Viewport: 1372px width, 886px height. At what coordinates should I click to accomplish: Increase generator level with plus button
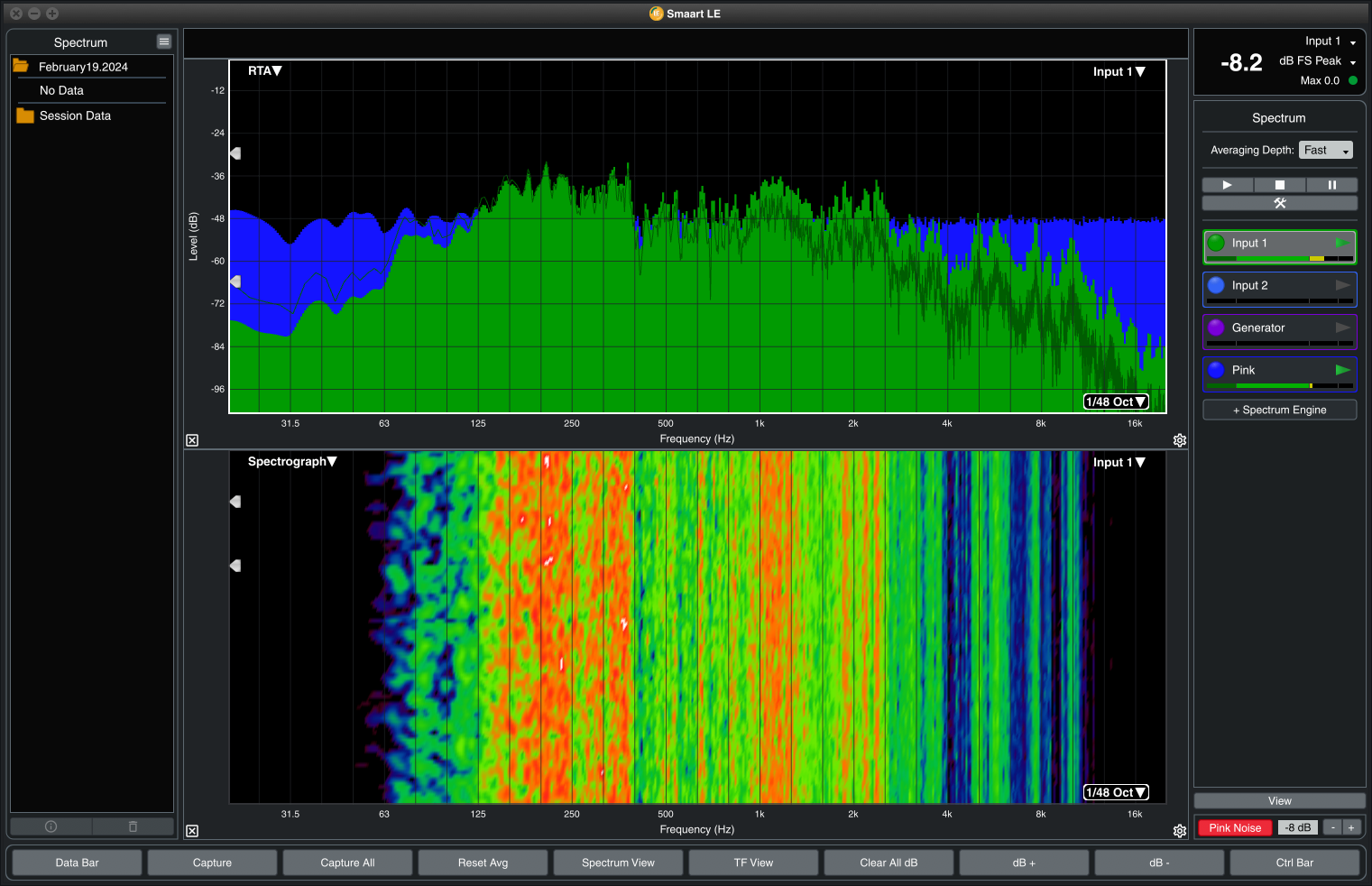1350,827
